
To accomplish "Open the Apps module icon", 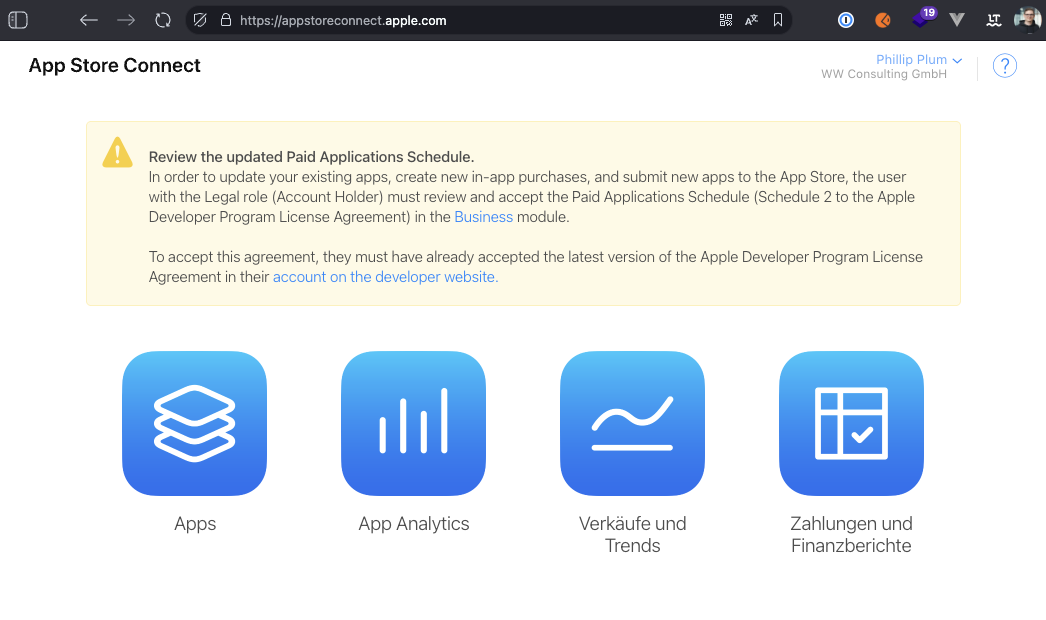I will coord(194,423).
